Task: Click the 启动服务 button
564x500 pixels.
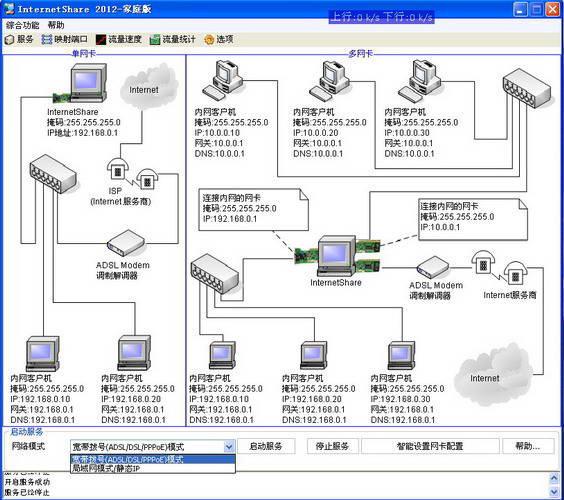Action: coord(266,446)
